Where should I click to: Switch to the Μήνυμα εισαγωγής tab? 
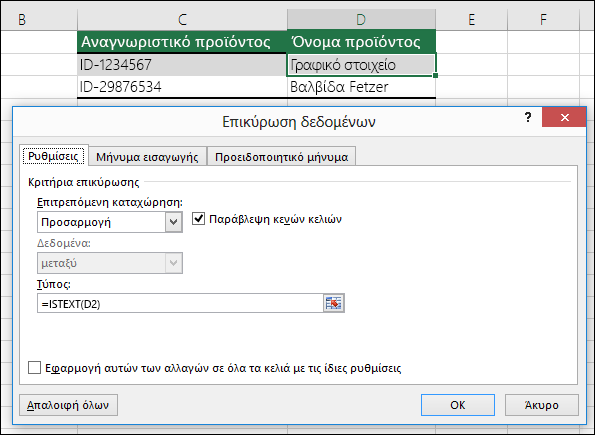[x=147, y=156]
